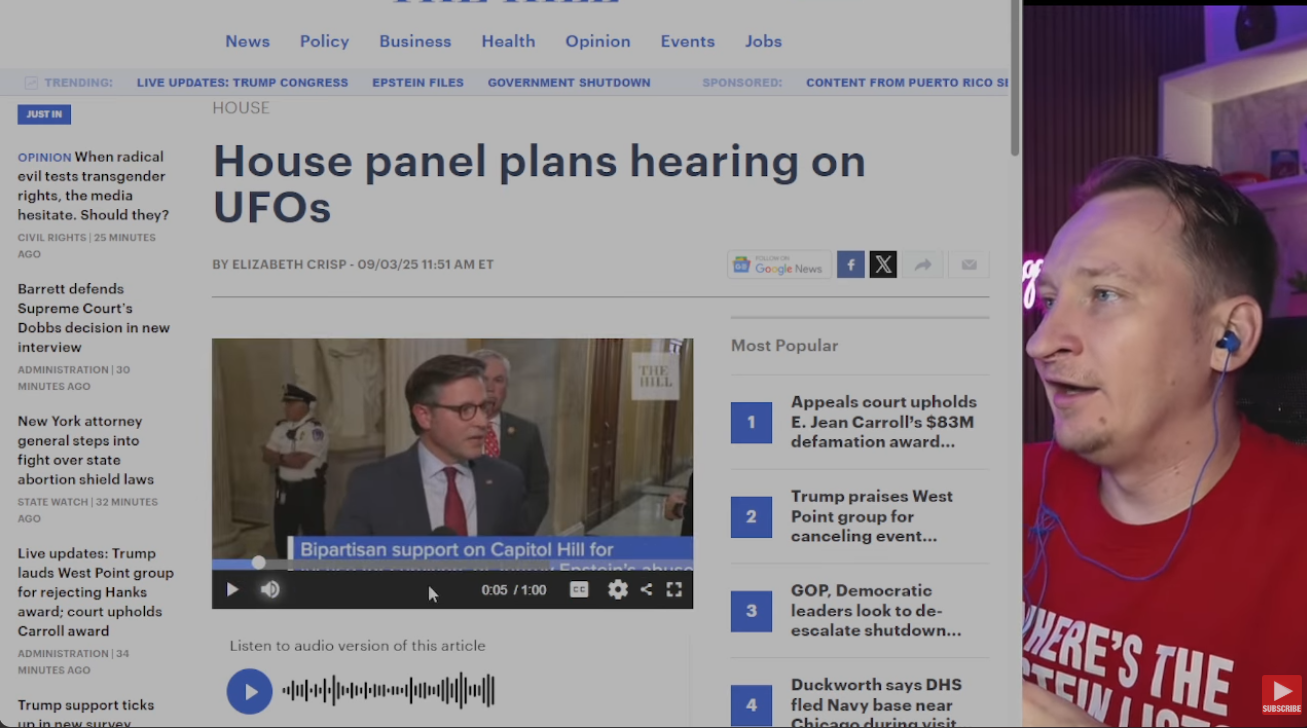1307x728 pixels.
Task: Toggle closed captions on the video
Action: pyautogui.click(x=579, y=590)
